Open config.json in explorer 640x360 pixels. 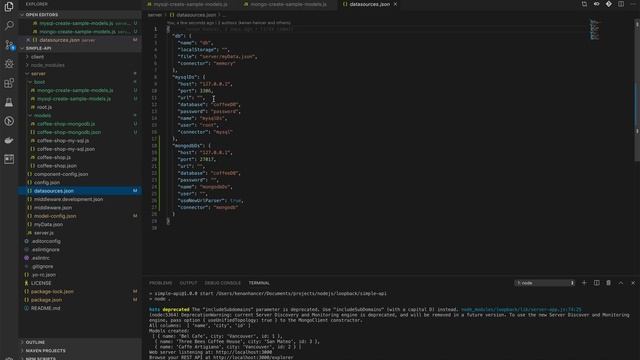[x=47, y=182]
